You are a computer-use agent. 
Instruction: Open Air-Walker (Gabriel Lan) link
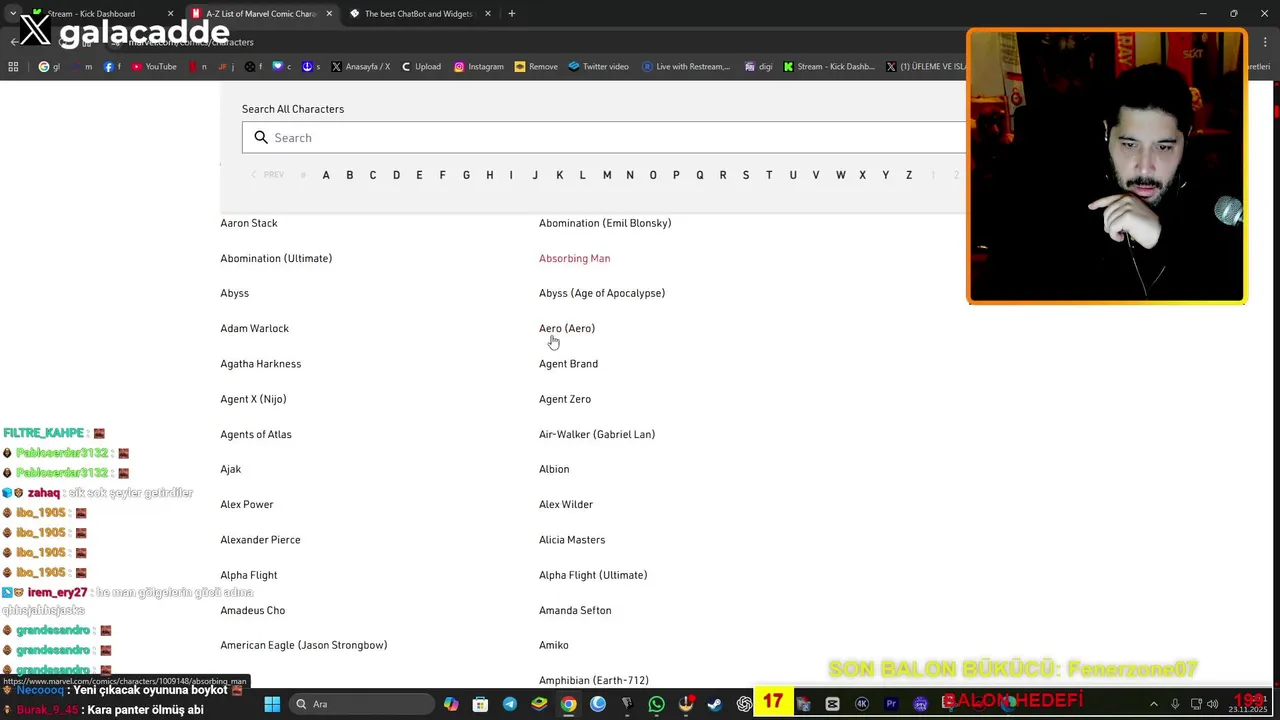pos(597,434)
